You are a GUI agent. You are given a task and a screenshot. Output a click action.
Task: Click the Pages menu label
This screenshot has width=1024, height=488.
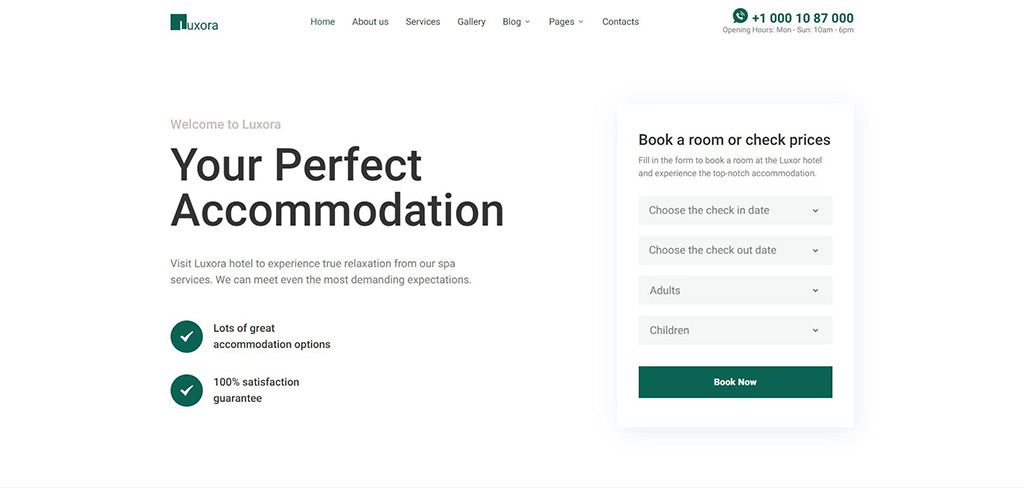[x=562, y=22]
